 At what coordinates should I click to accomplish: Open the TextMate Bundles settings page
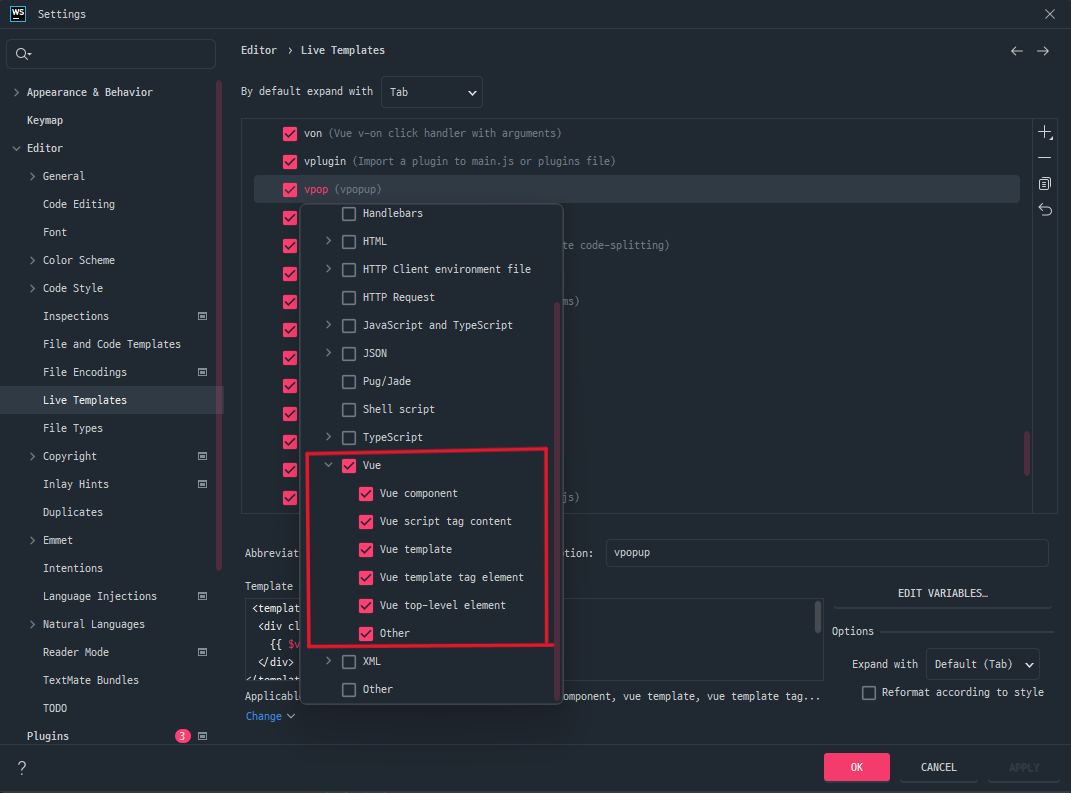(90, 680)
